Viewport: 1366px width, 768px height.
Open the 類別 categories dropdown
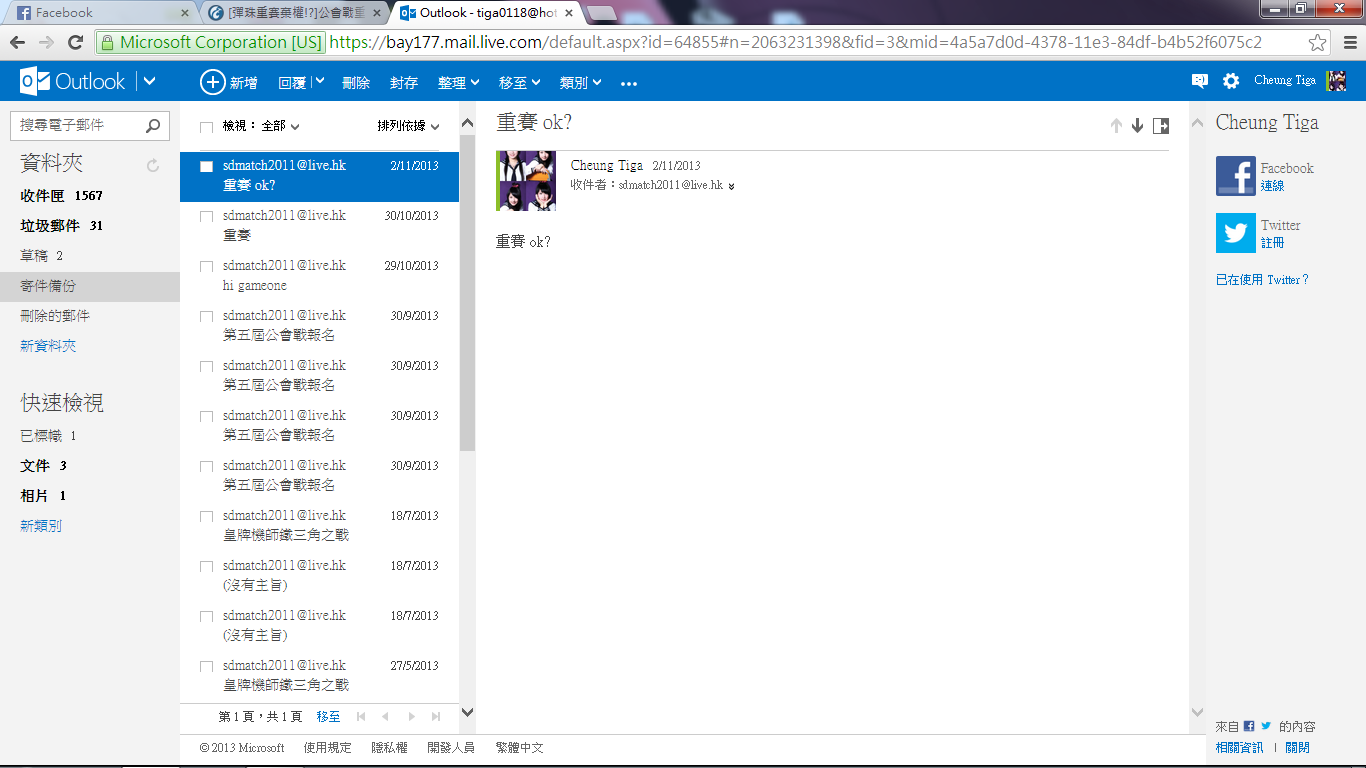click(x=581, y=83)
